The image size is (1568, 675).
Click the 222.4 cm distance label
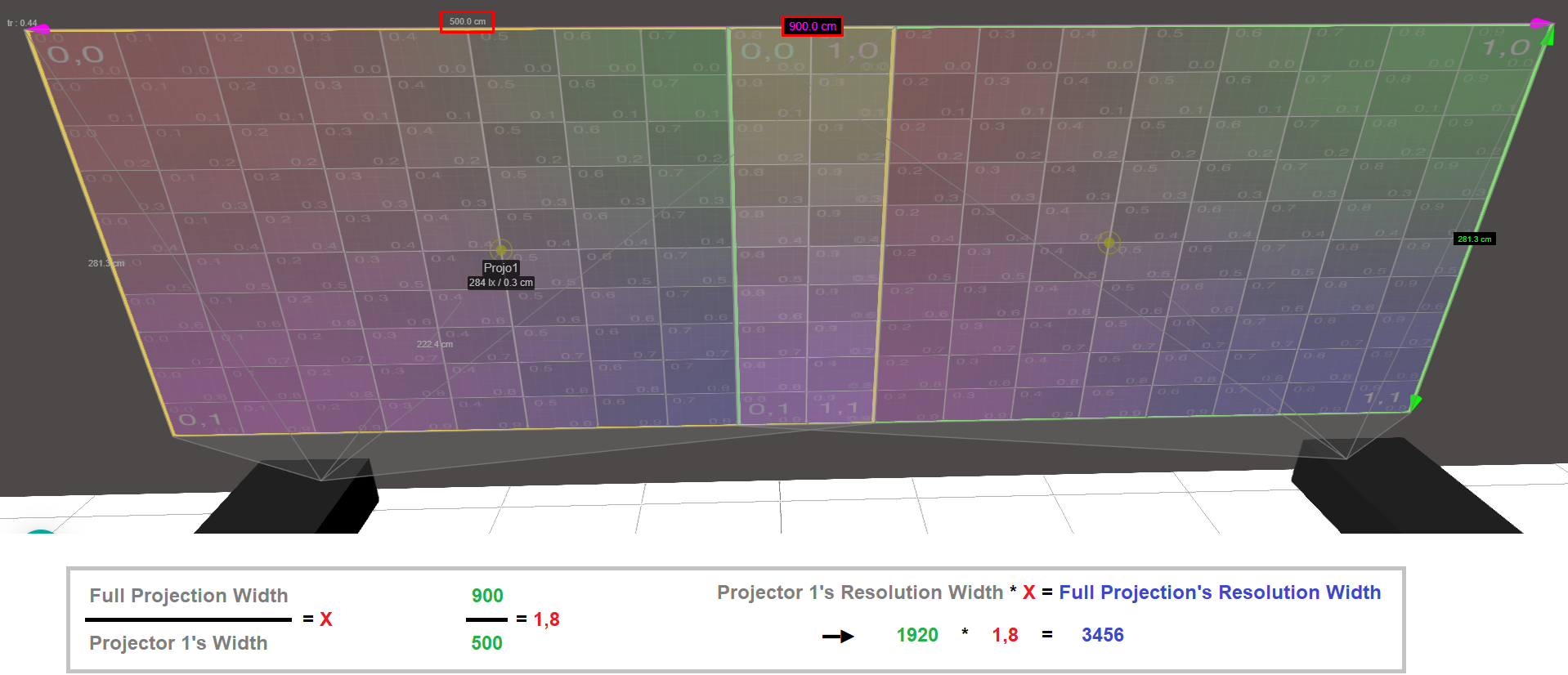[434, 344]
